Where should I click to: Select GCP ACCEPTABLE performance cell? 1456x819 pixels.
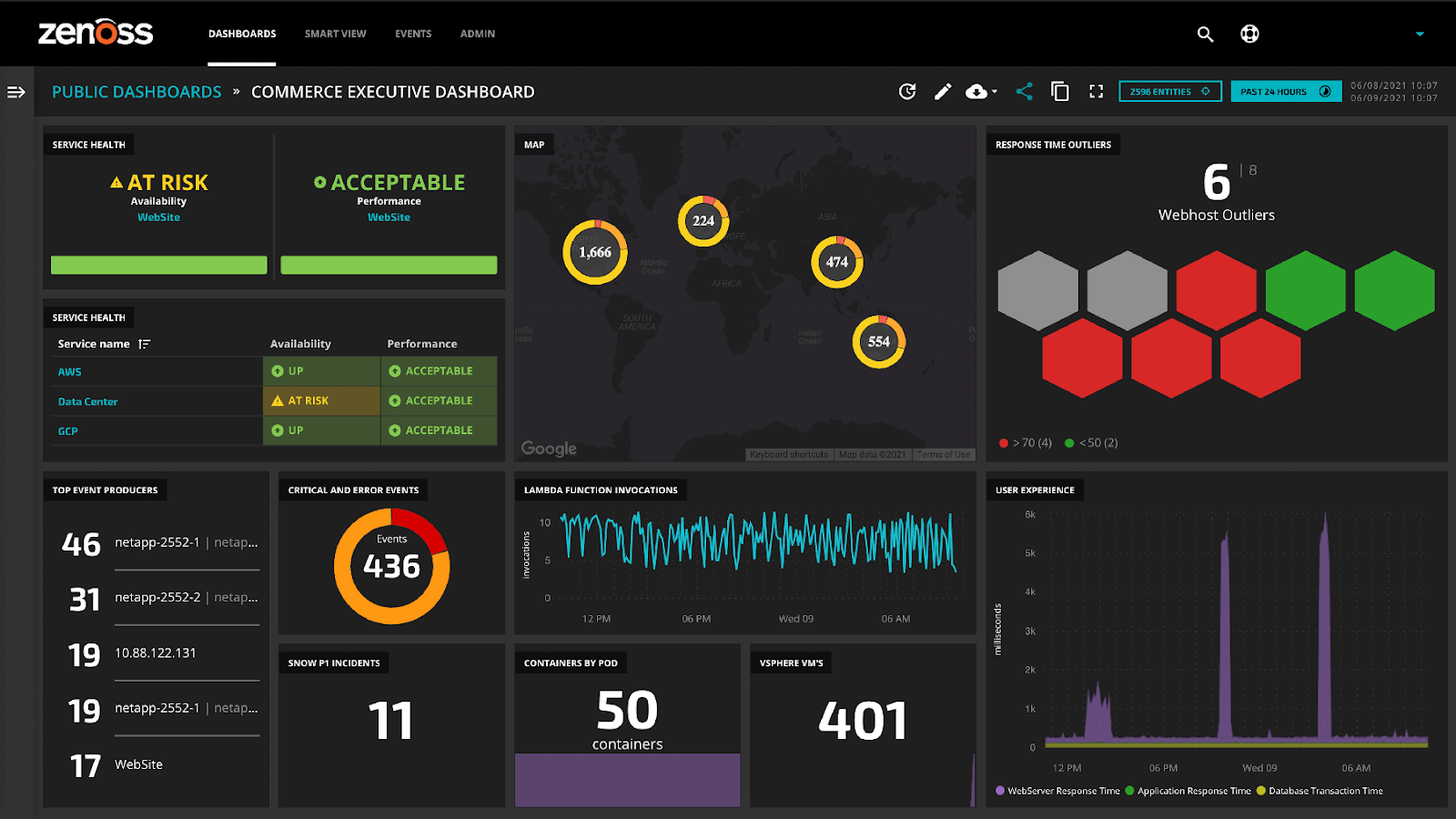(439, 430)
